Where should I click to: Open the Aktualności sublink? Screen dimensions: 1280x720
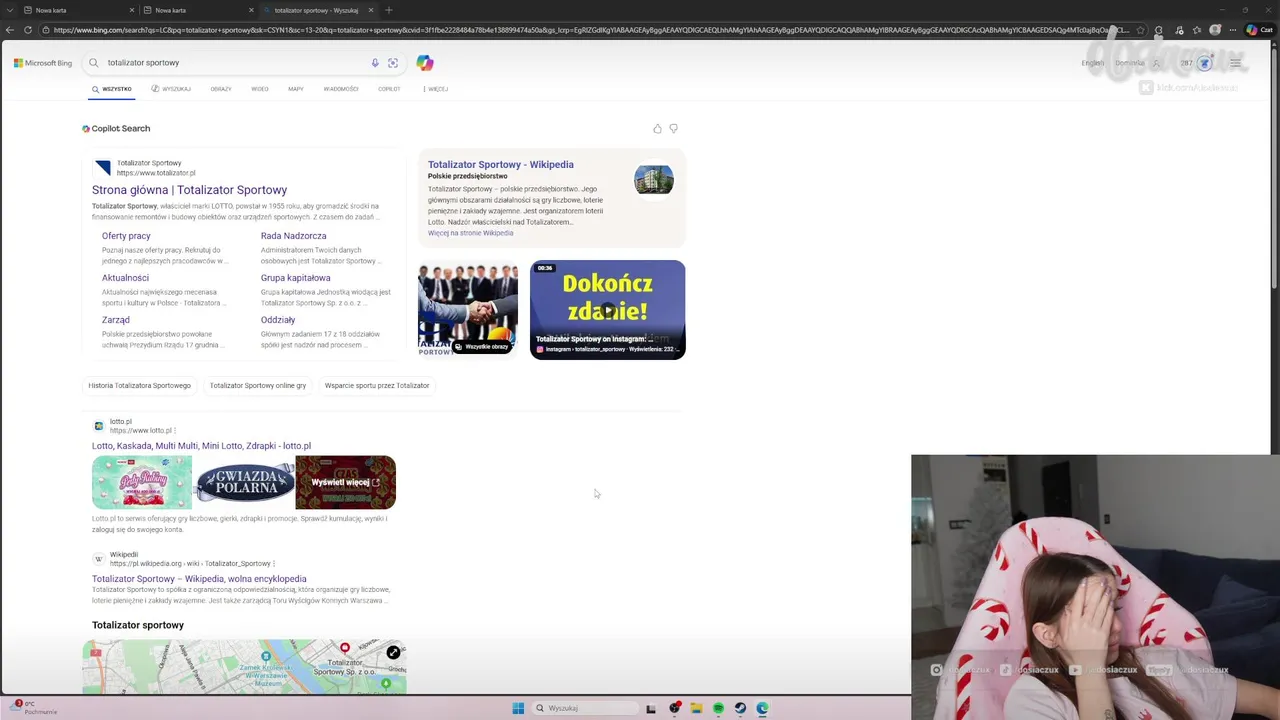[x=125, y=278]
